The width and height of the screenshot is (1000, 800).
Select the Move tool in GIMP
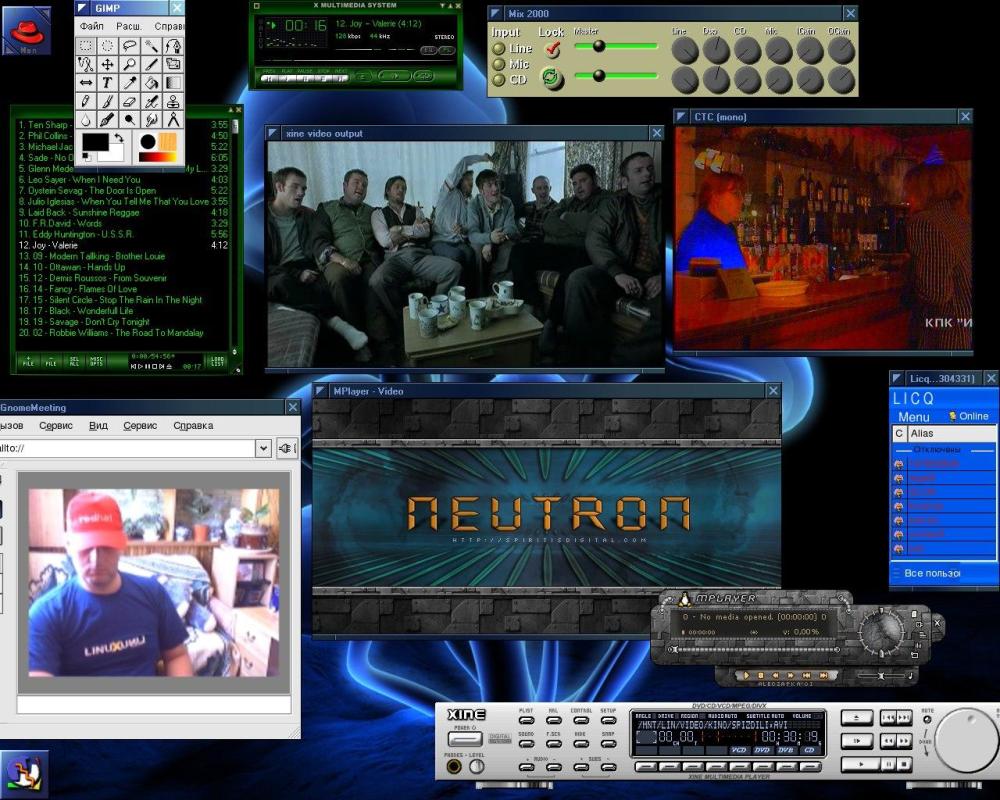click(x=107, y=64)
